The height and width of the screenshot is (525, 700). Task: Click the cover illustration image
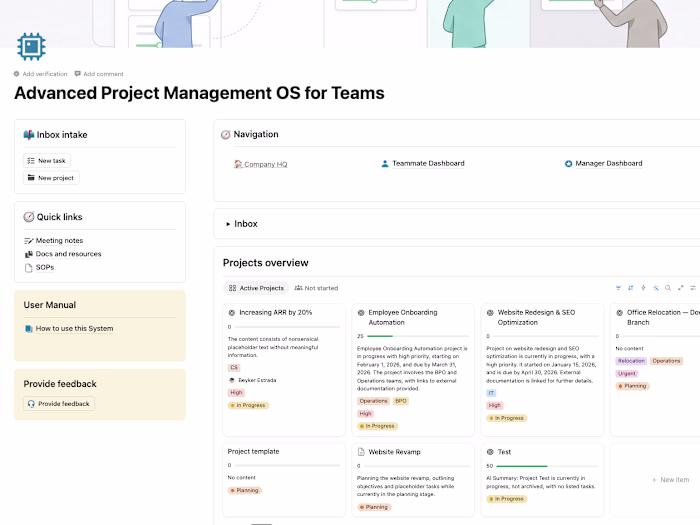(350, 24)
